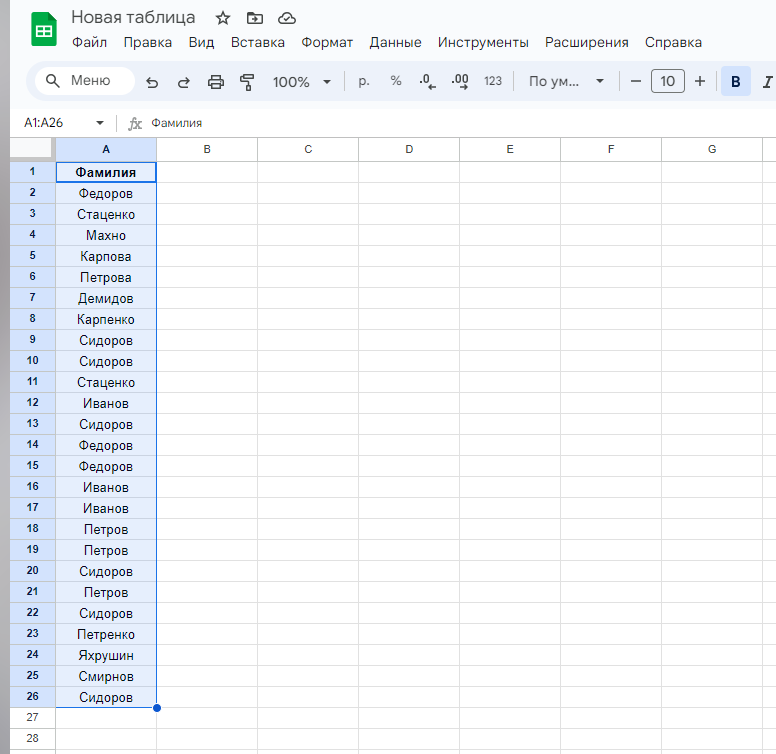Open the Формат menu
Viewport: 776px width, 754px height.
pyautogui.click(x=327, y=43)
